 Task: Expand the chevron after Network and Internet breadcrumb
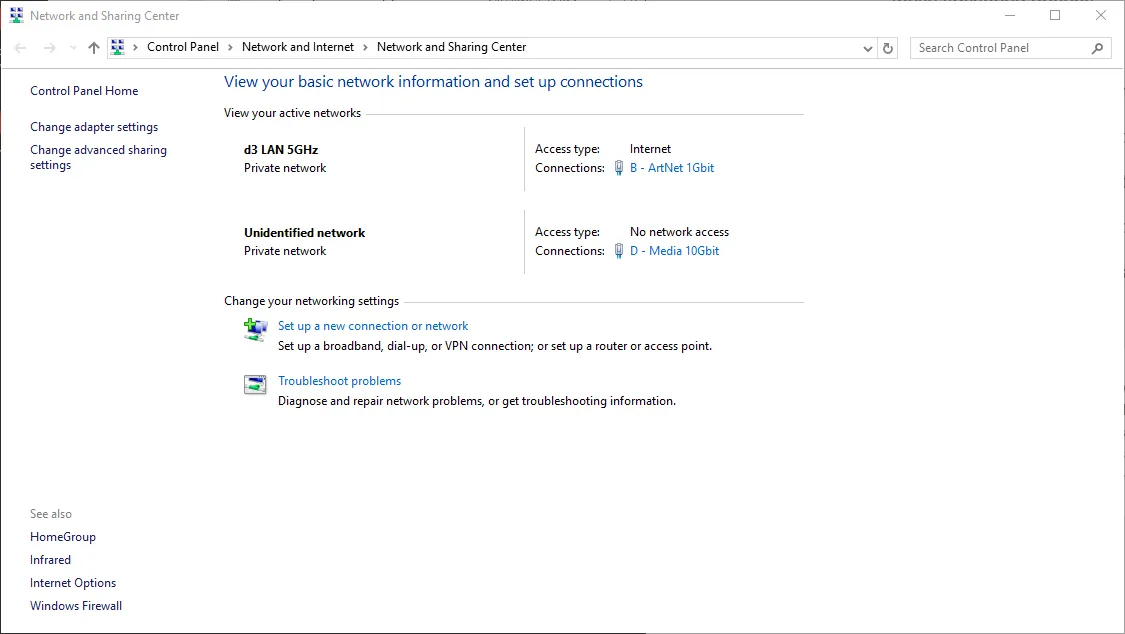365,47
